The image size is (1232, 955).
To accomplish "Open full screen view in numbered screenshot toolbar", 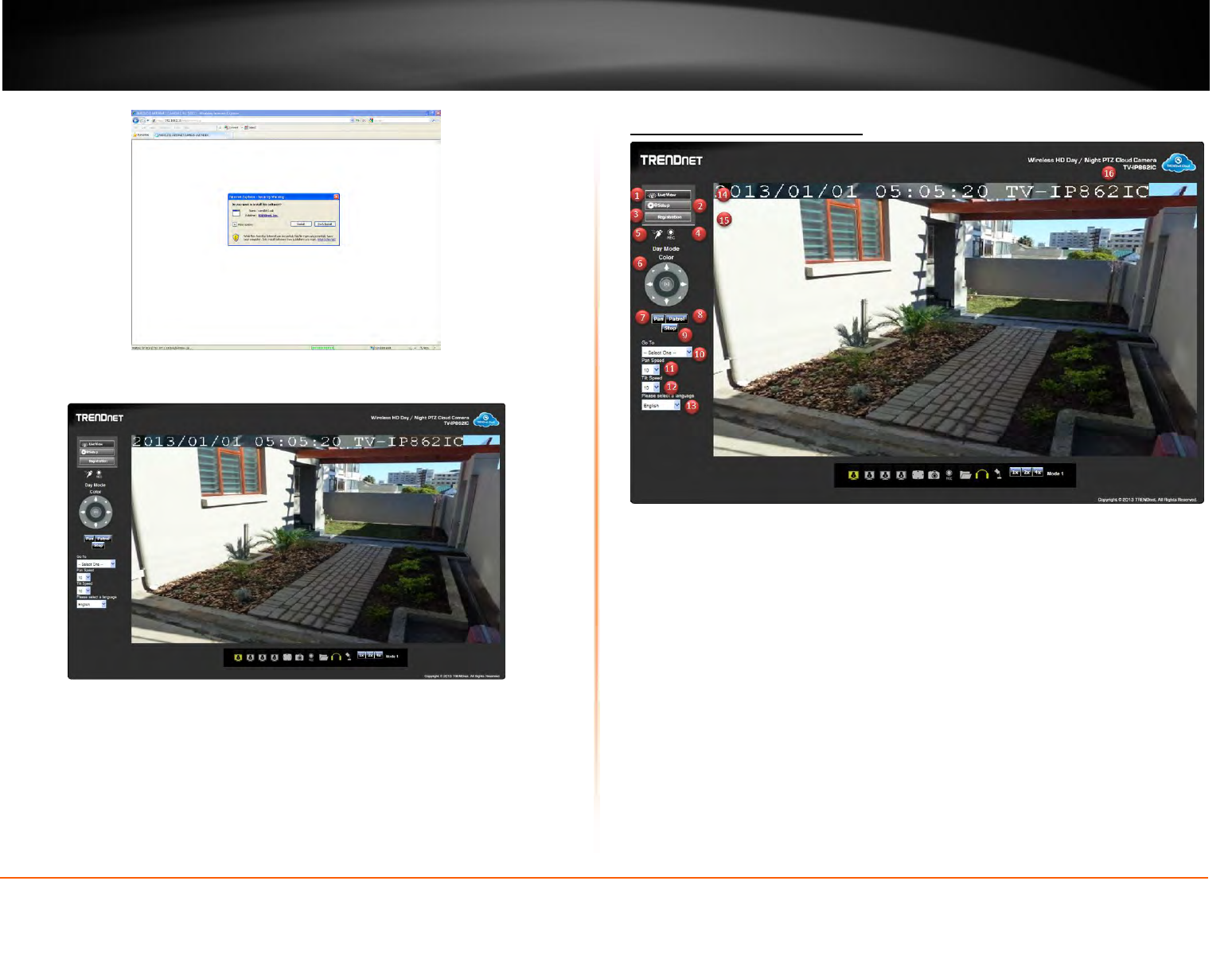I will 918,475.
